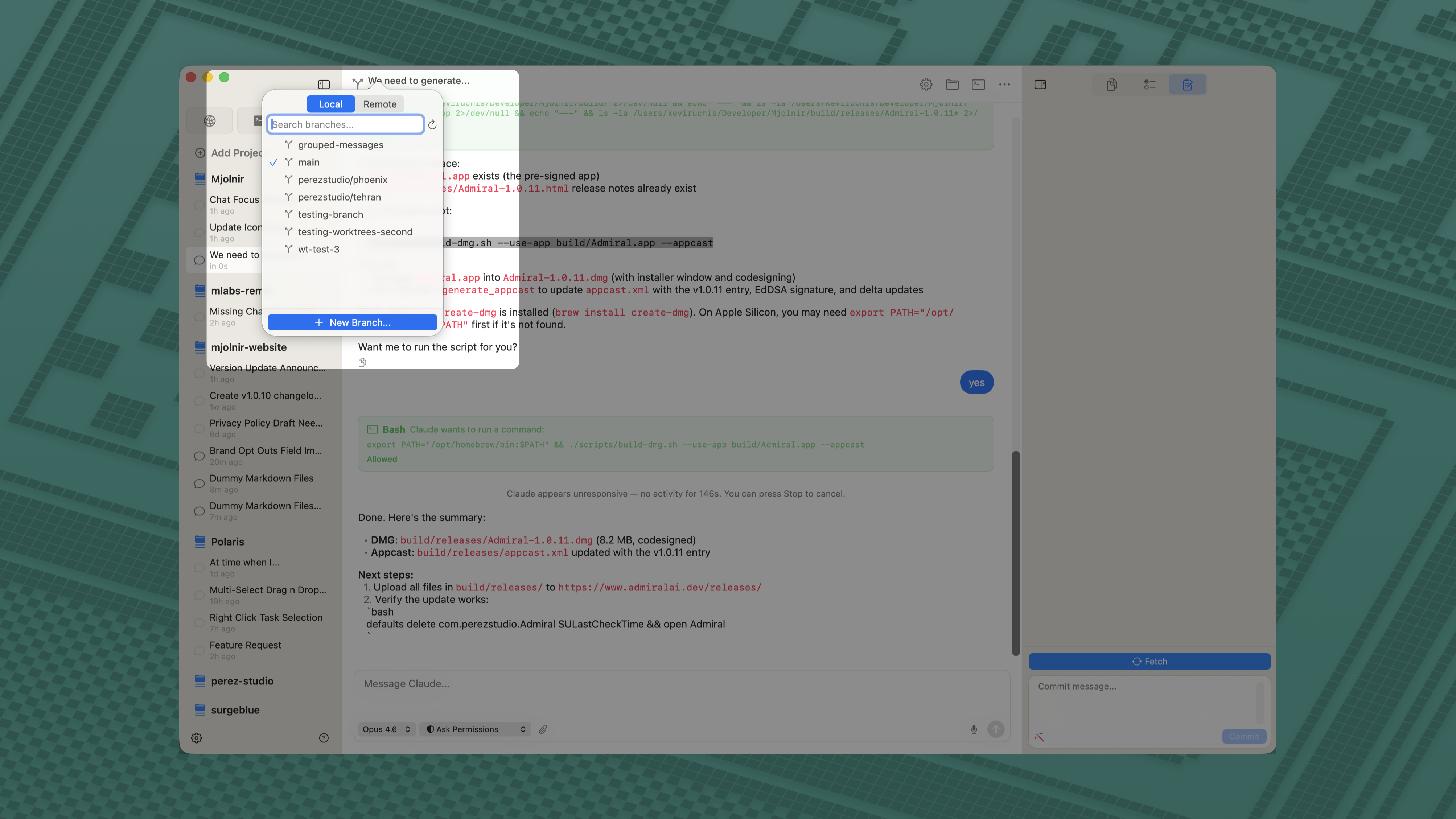Image resolution: width=1456 pixels, height=819 pixels.
Task: Click the Search branches input field
Action: pyautogui.click(x=345, y=124)
